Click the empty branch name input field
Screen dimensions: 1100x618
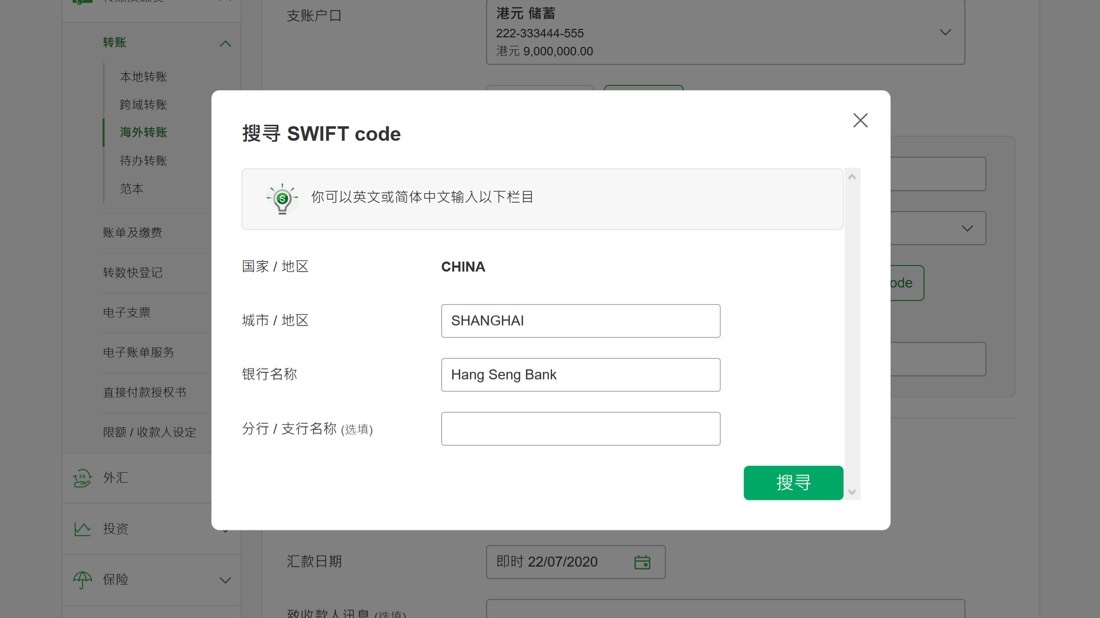click(580, 429)
